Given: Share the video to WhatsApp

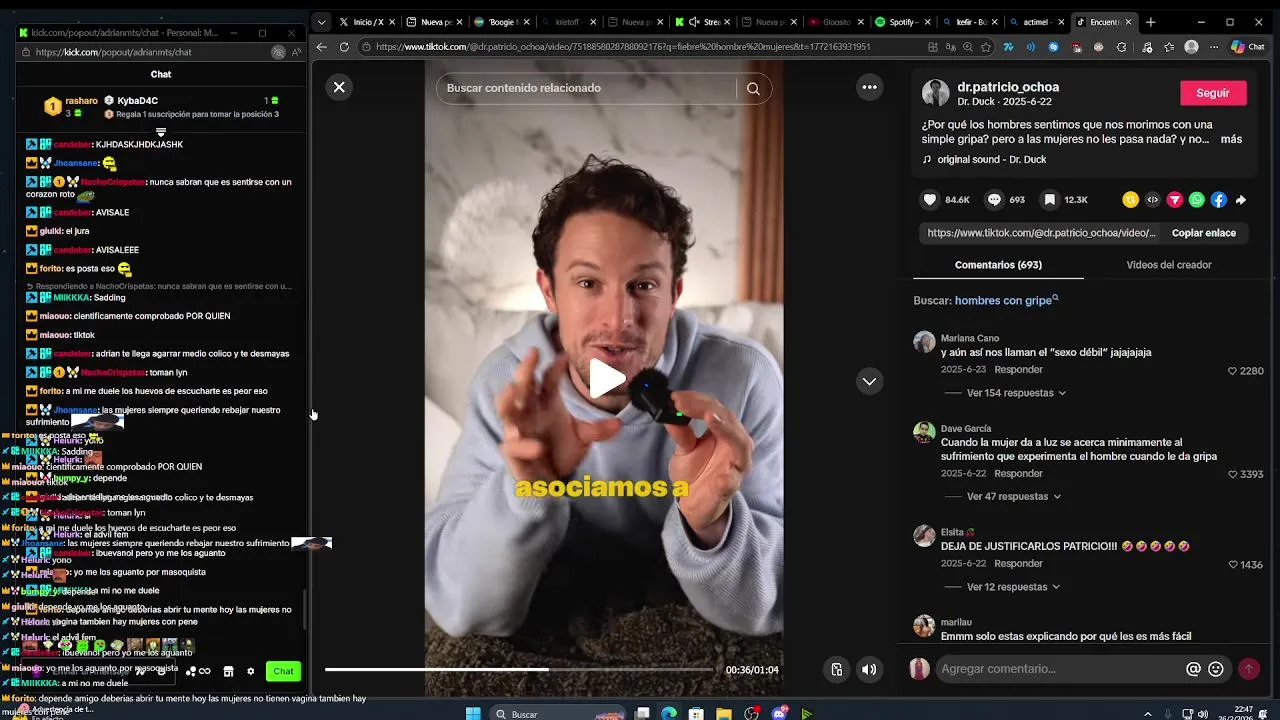Looking at the screenshot, I should point(1196,200).
